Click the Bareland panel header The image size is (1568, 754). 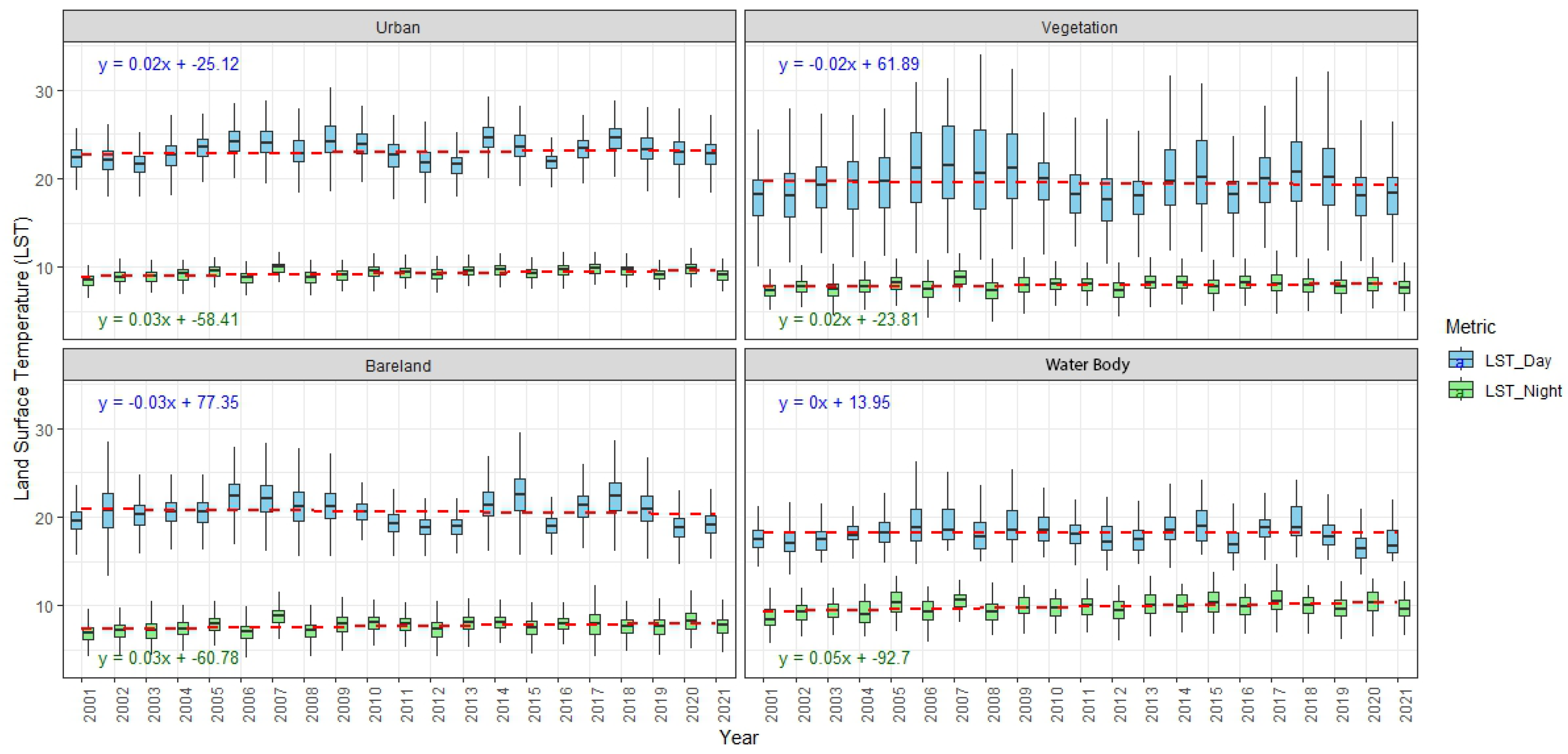click(x=398, y=365)
